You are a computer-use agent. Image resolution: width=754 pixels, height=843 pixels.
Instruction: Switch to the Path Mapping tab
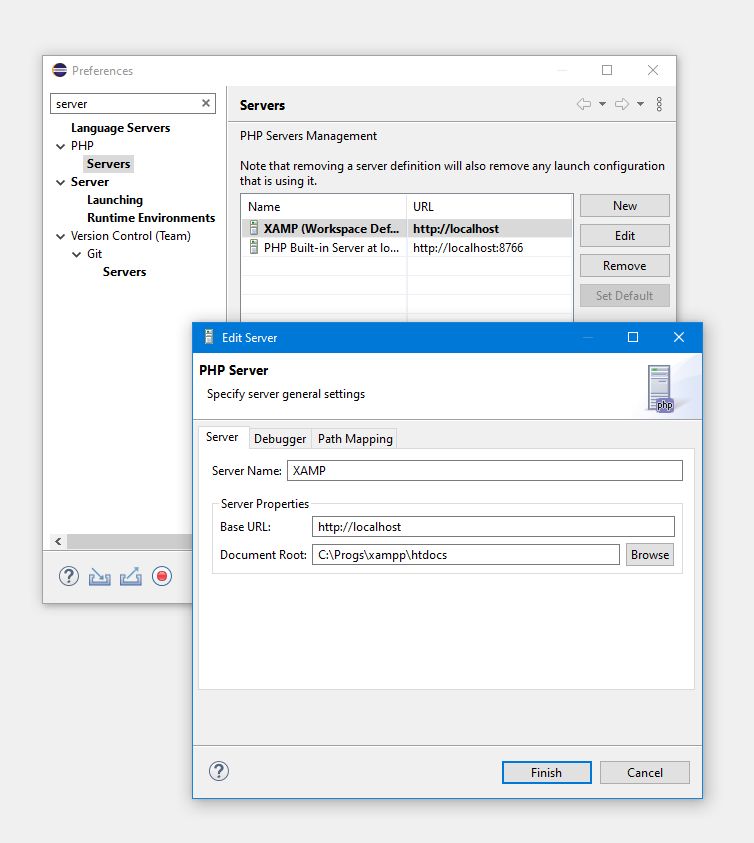click(355, 439)
